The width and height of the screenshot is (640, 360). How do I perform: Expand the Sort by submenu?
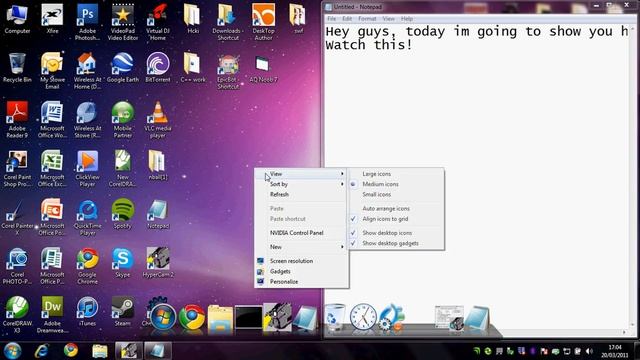[301, 184]
